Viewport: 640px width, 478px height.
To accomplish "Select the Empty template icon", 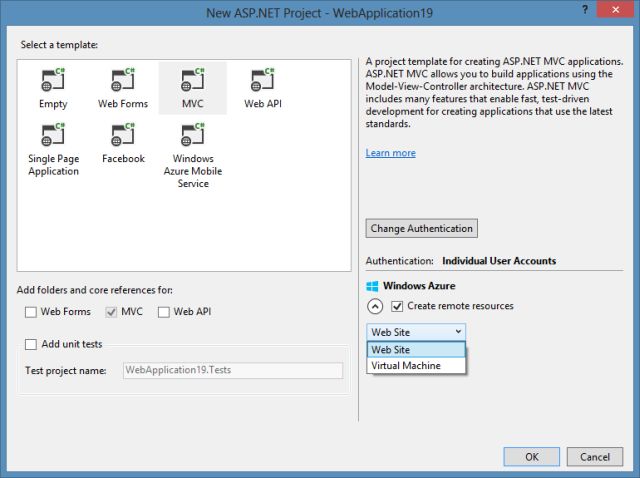I will tap(53, 80).
